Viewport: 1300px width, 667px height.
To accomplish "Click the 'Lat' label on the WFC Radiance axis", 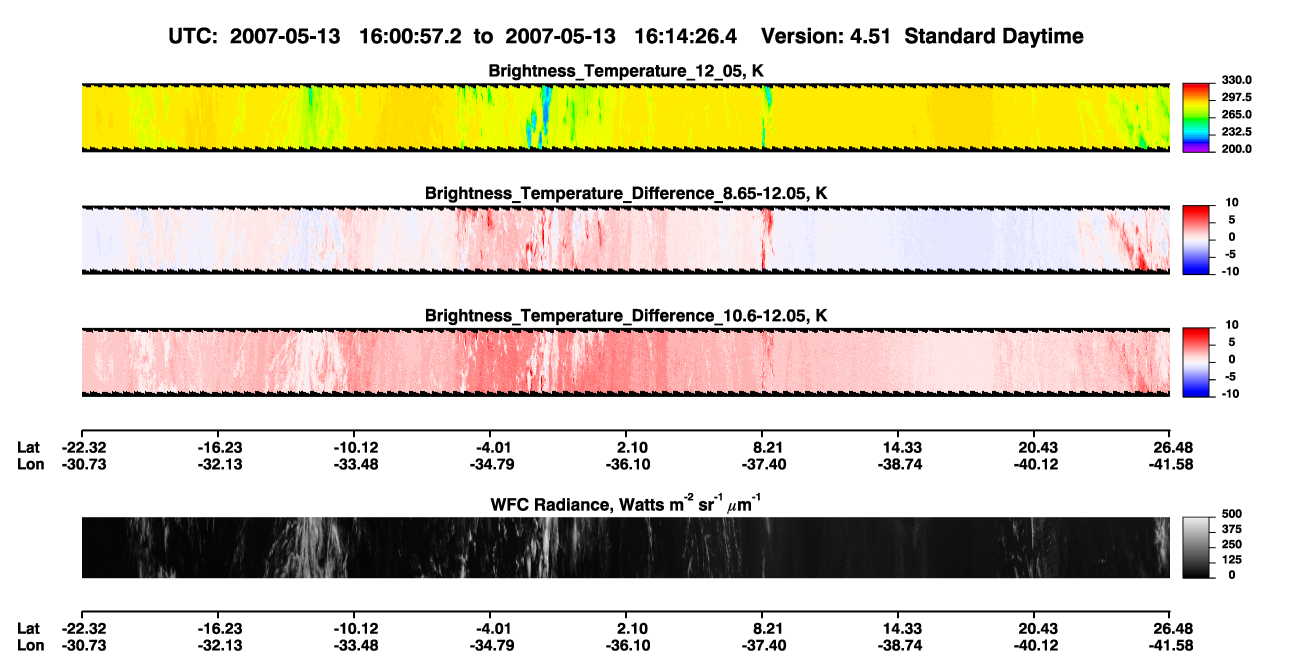I will click(x=29, y=628).
